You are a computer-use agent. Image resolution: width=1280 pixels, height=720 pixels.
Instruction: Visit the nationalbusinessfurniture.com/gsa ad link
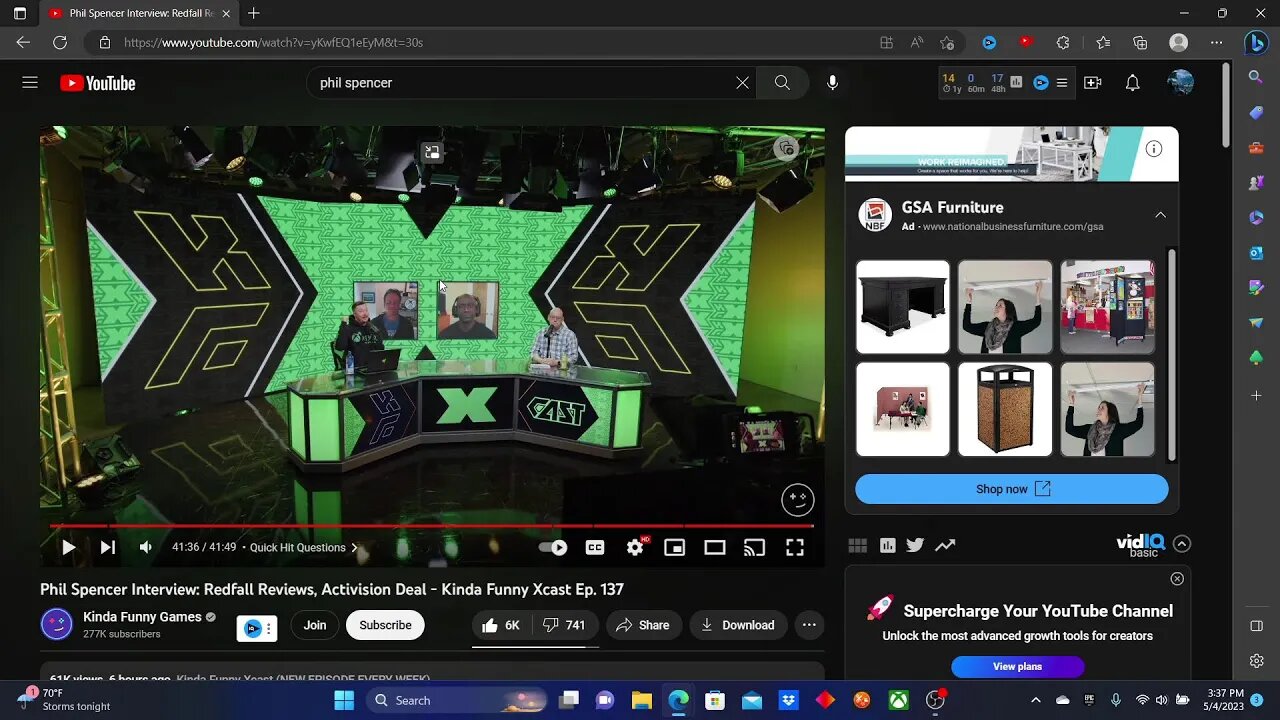pos(1013,227)
